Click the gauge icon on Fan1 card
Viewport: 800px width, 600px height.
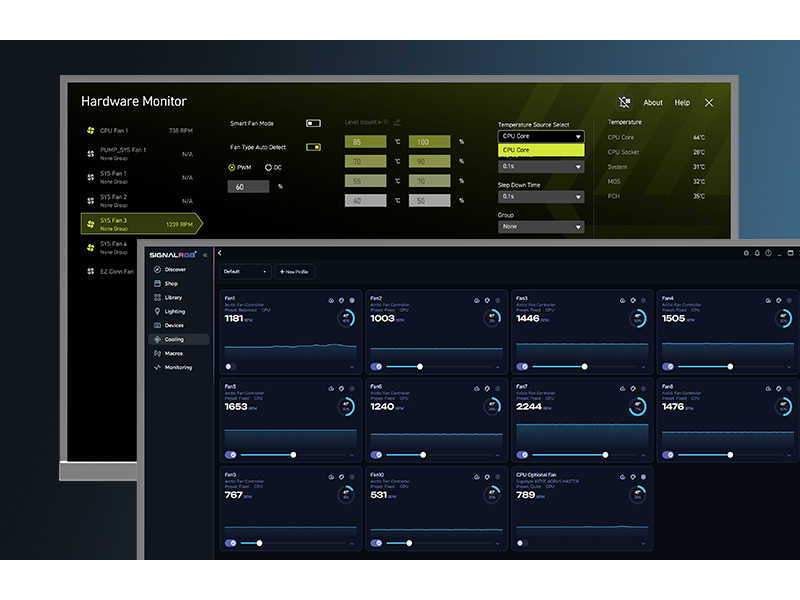[x=331, y=301]
